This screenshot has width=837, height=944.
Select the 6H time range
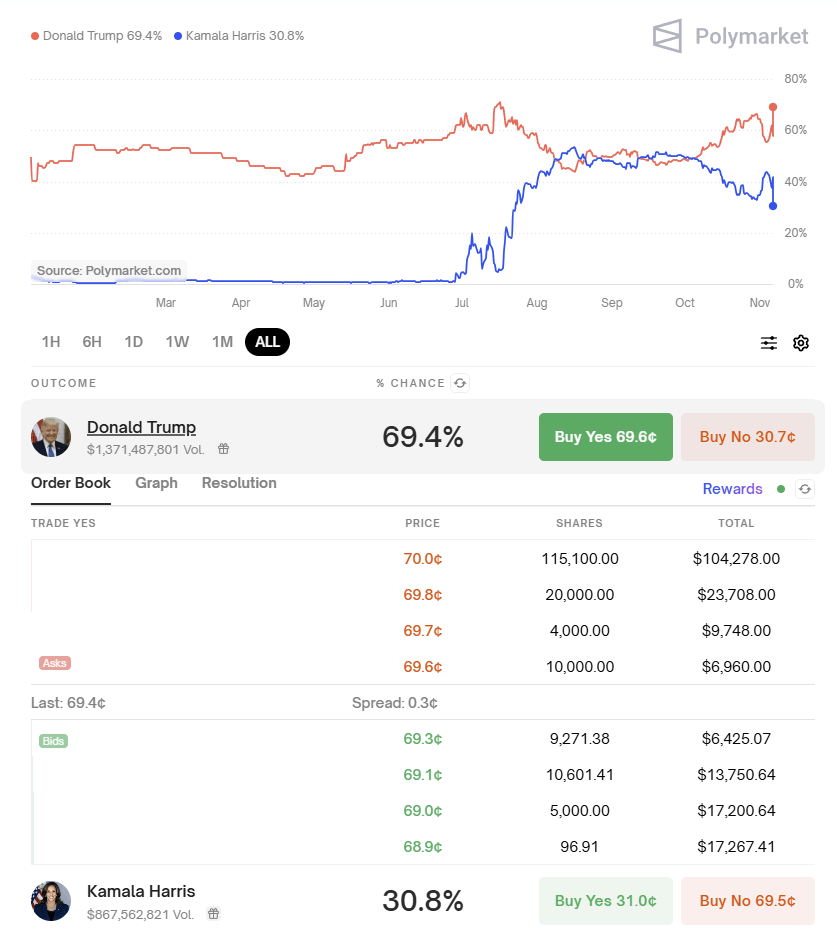92,342
